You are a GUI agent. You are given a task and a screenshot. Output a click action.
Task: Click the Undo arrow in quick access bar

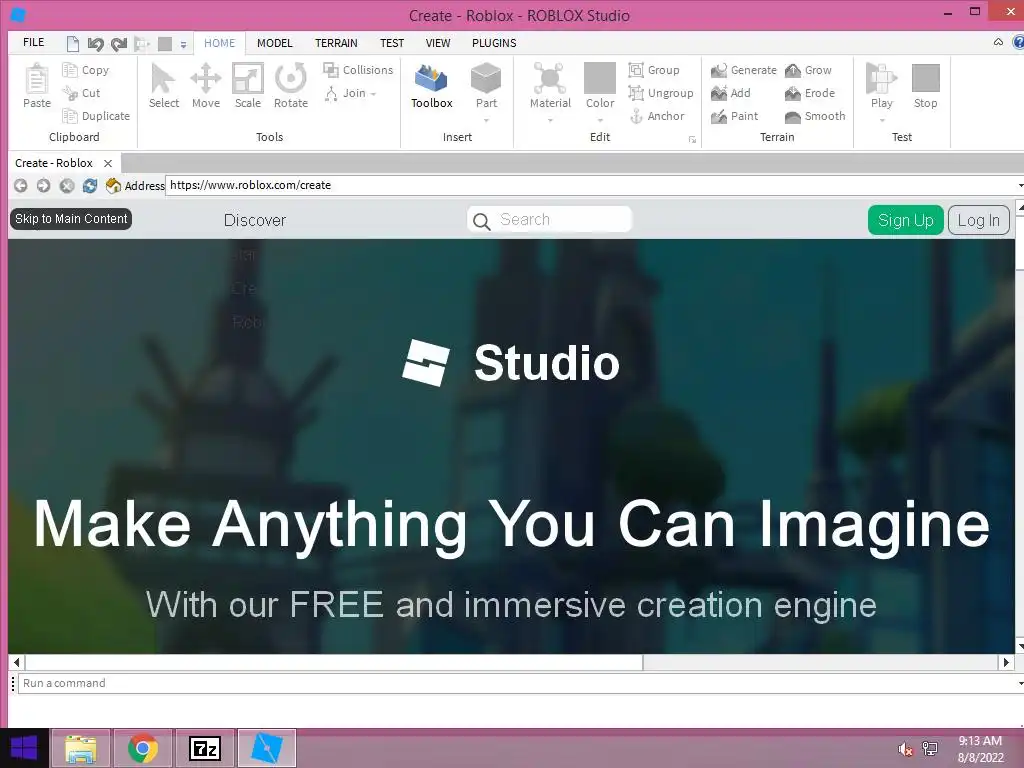tap(96, 44)
